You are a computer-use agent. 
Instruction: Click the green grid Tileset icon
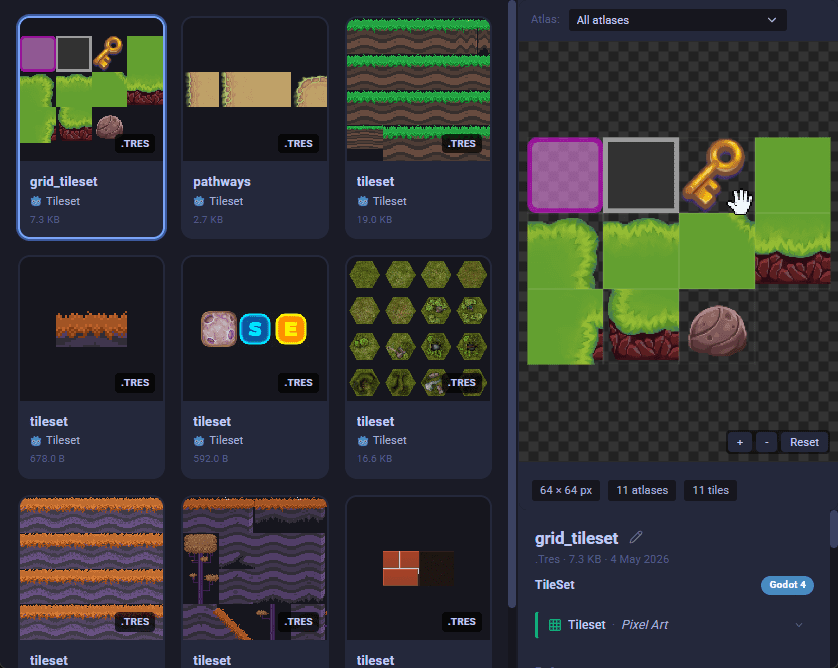click(x=555, y=625)
